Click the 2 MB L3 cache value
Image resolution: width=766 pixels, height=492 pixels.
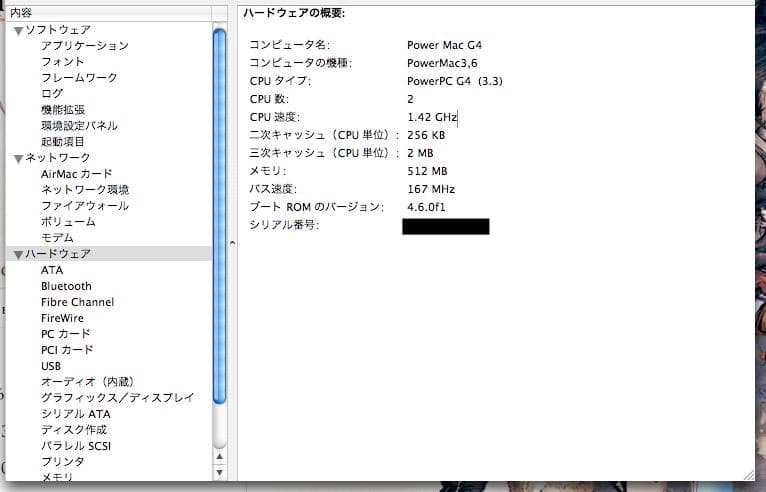420,153
